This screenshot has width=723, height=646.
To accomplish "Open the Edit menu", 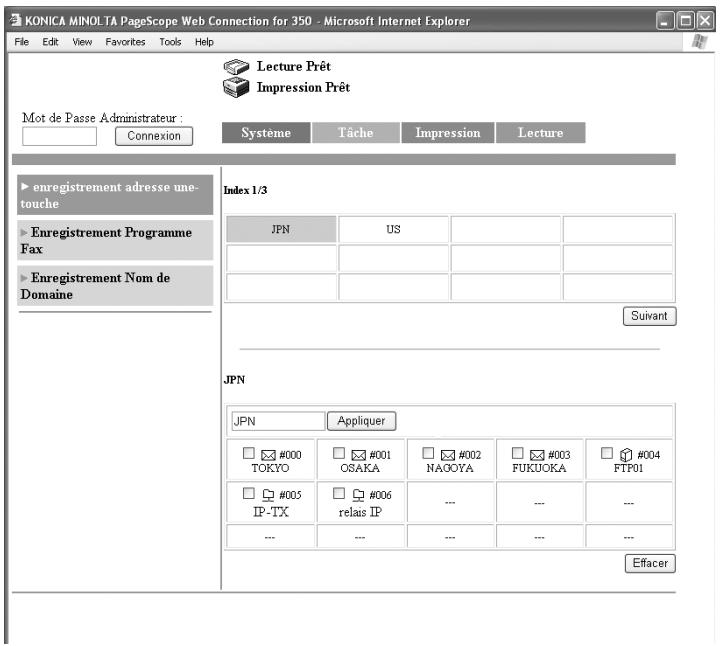I will click(50, 42).
